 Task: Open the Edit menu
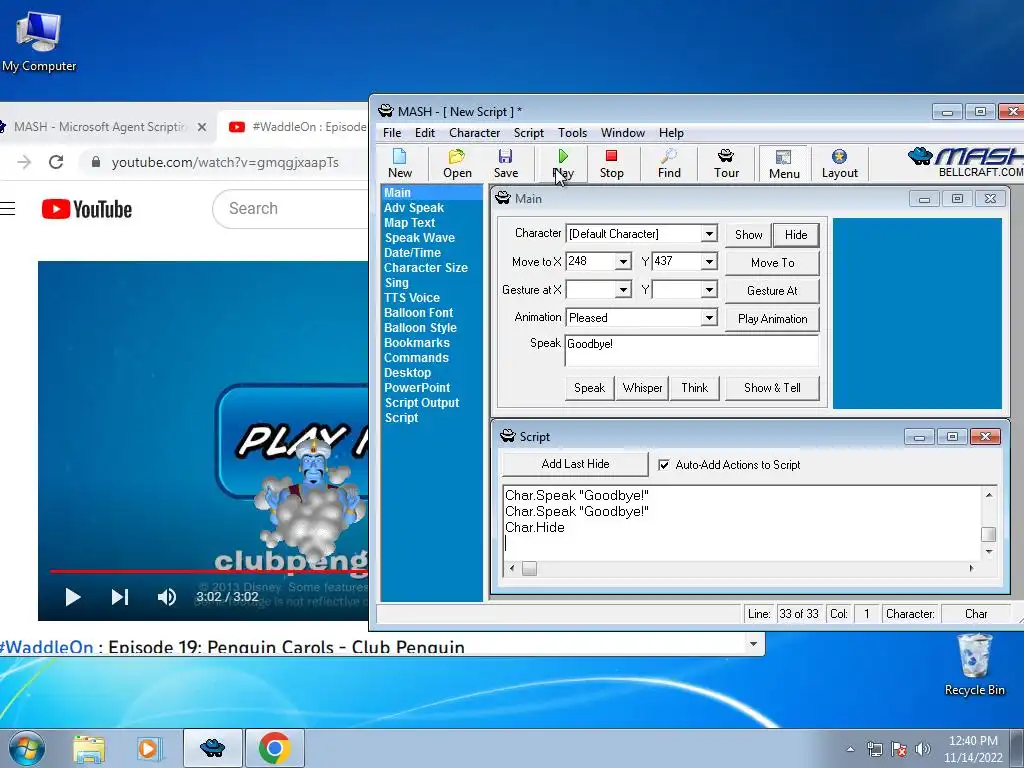(x=424, y=133)
